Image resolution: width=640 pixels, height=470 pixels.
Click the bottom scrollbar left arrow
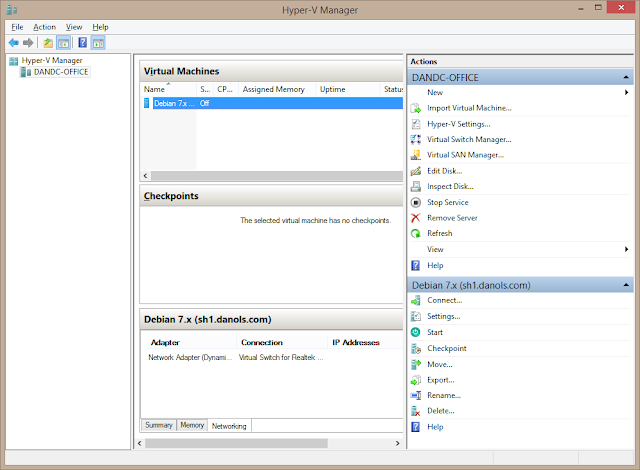point(140,443)
